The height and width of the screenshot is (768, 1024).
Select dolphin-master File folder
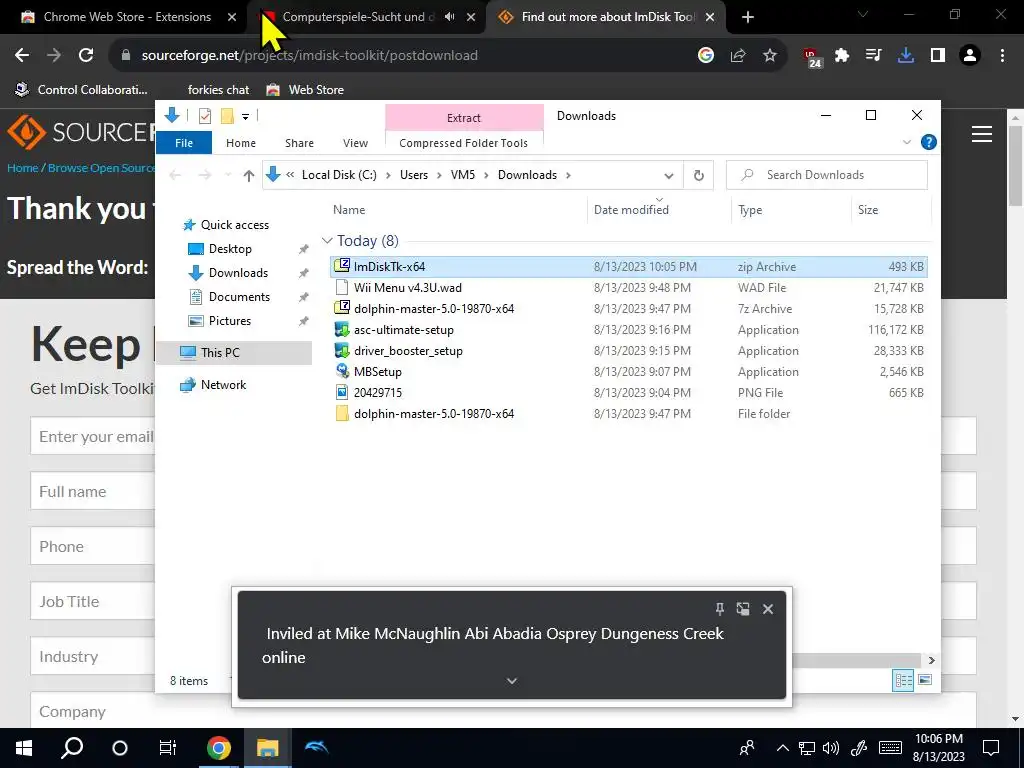628,413
